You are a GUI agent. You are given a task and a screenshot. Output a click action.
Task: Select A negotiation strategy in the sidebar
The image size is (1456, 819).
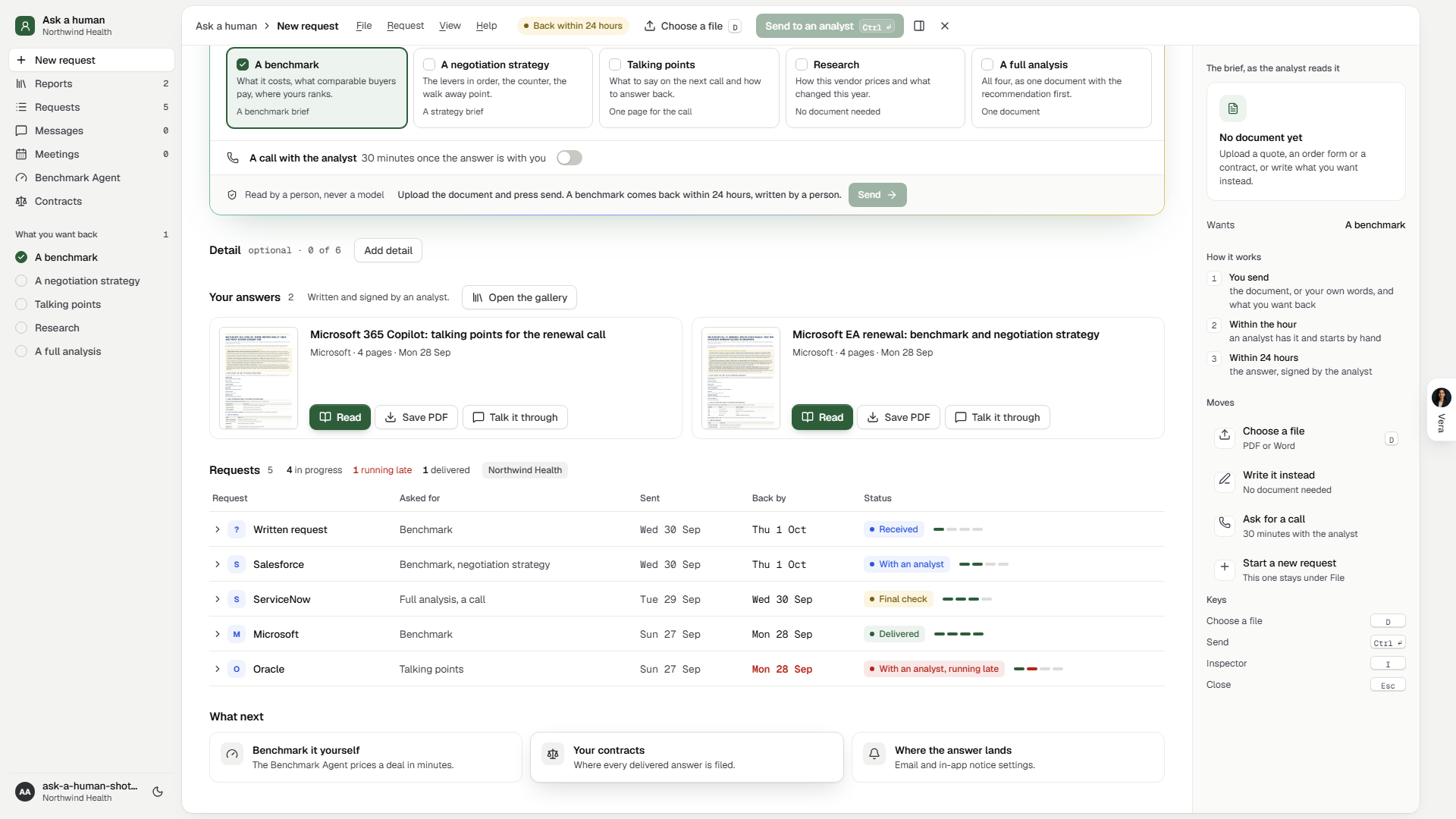[91, 281]
